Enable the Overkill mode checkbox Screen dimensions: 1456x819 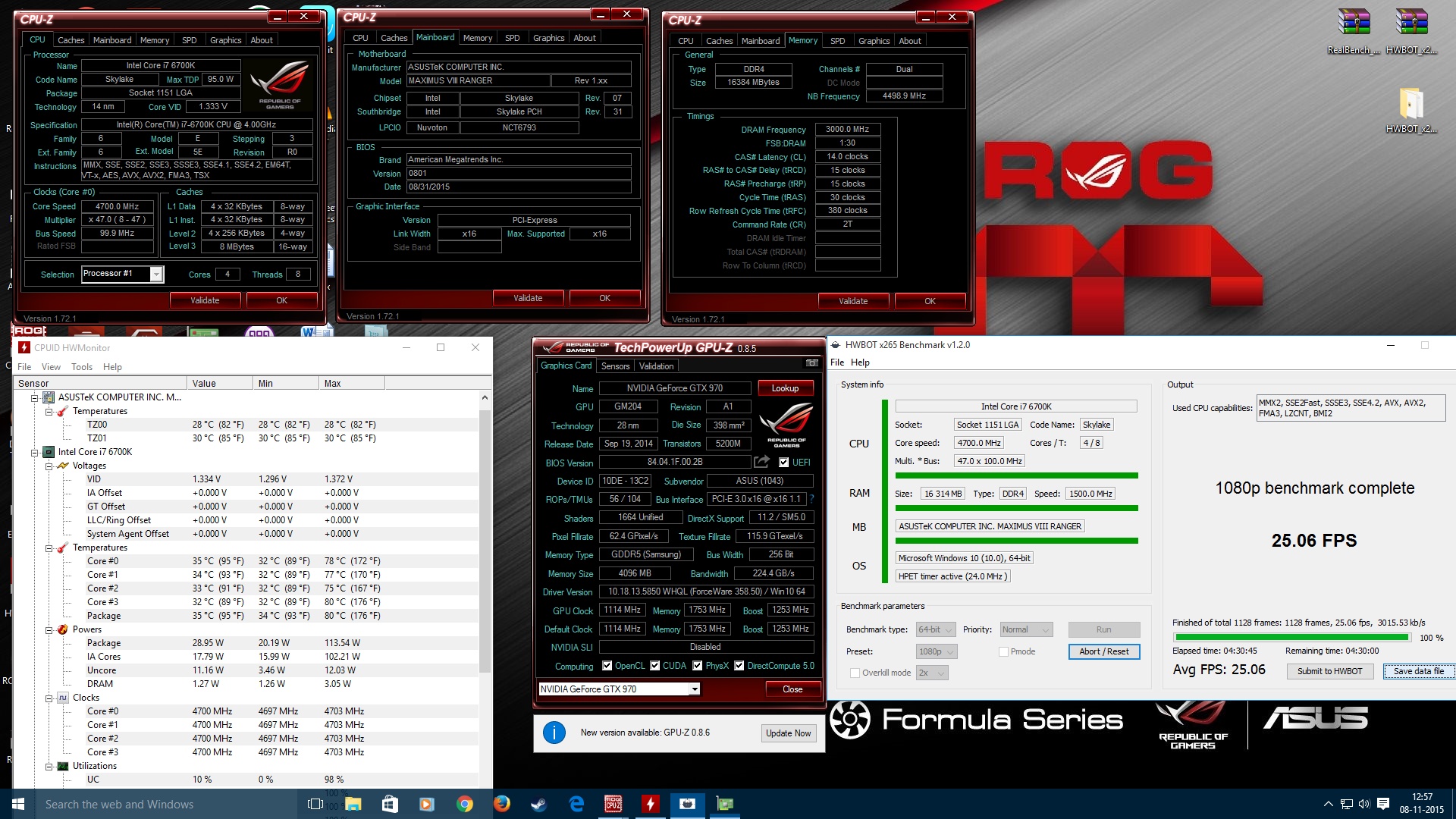[855, 673]
